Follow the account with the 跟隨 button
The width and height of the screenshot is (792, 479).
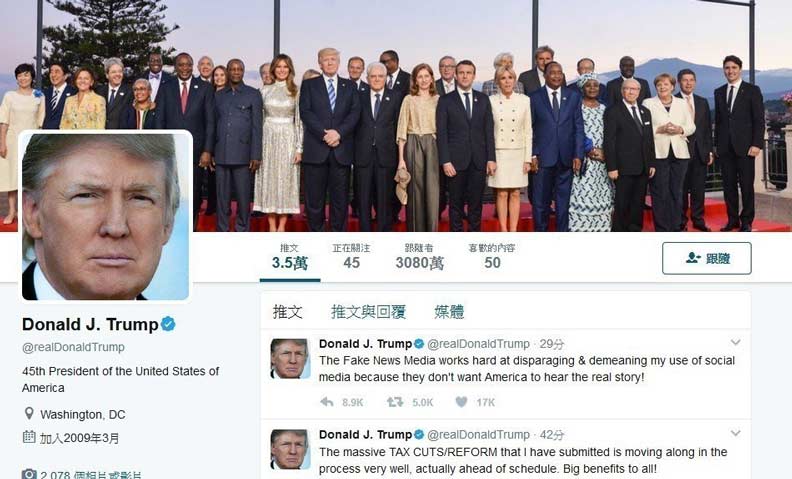point(707,258)
